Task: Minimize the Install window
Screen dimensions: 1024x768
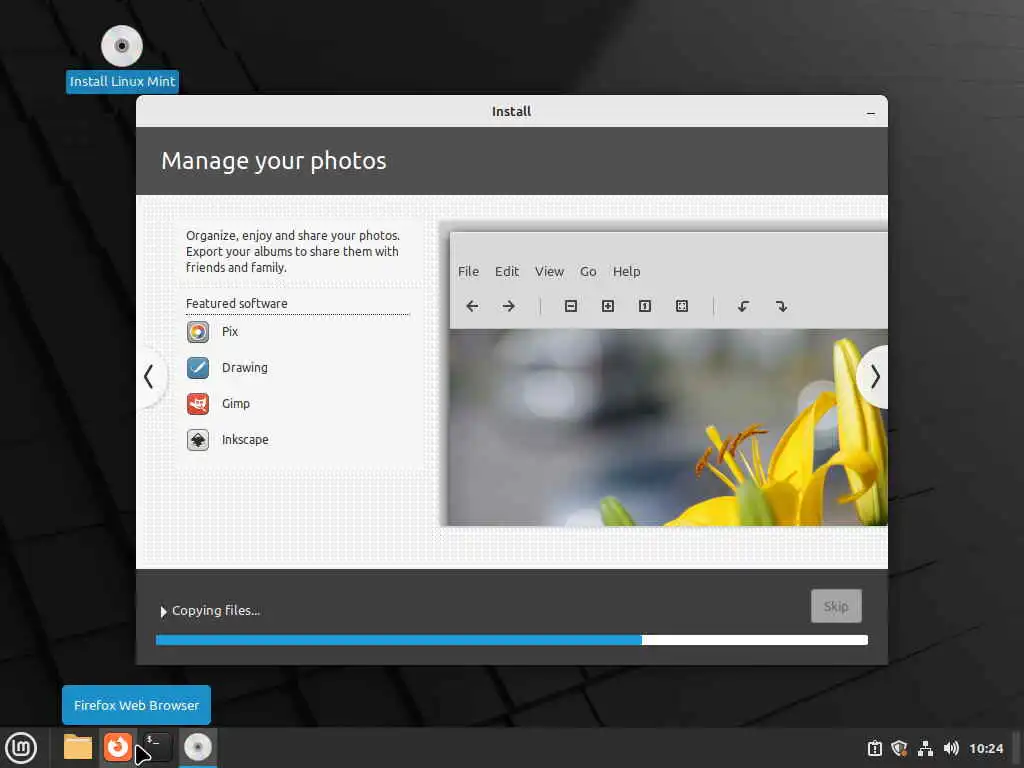Action: coord(871,113)
